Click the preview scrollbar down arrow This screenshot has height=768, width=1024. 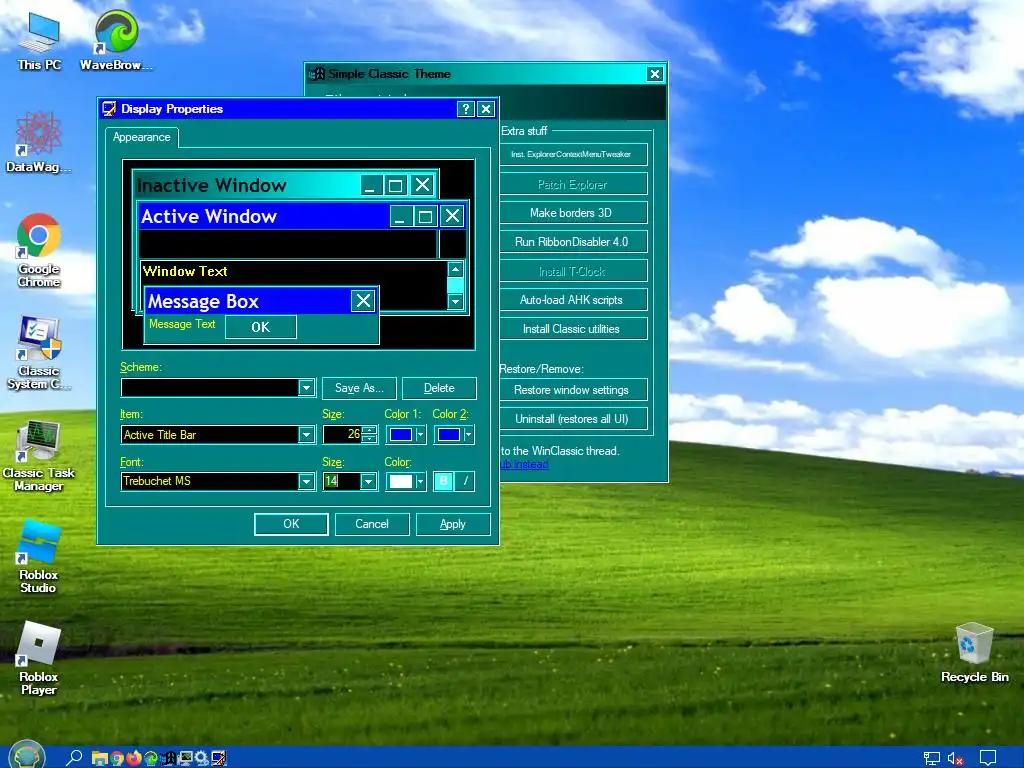(455, 301)
